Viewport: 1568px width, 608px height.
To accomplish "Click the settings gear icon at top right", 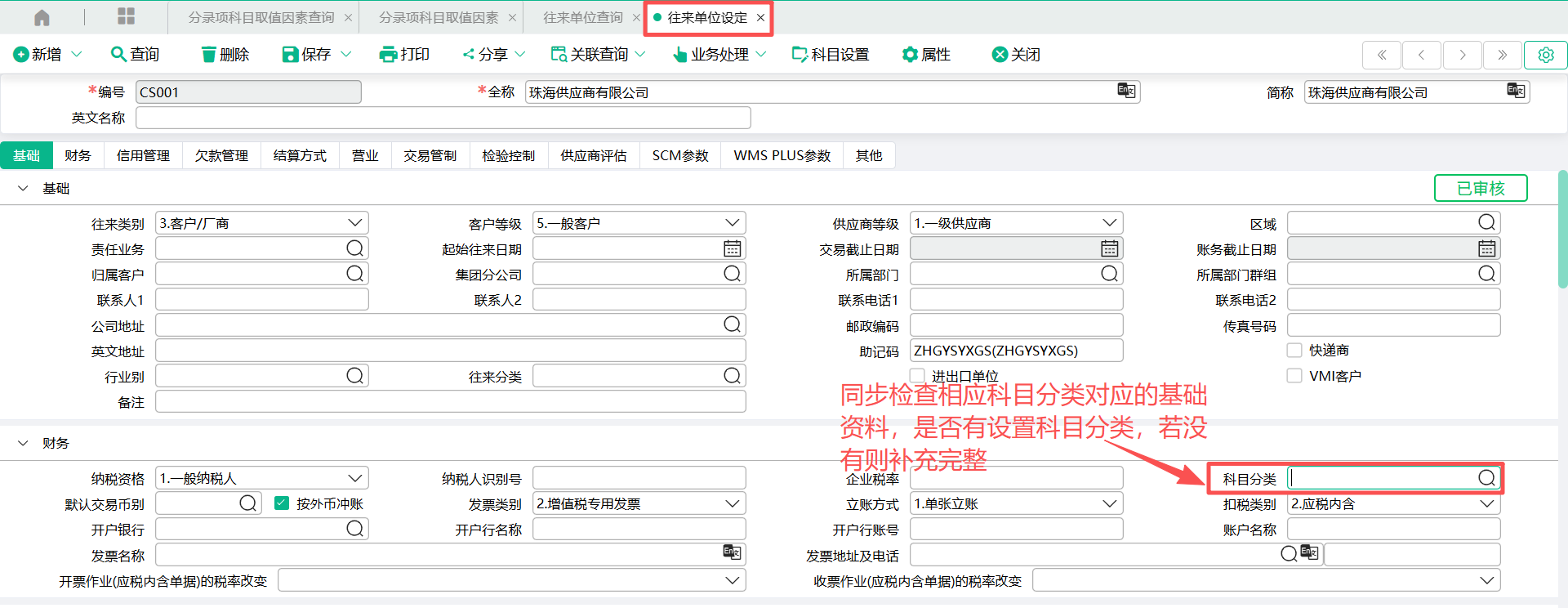I will point(1545,55).
